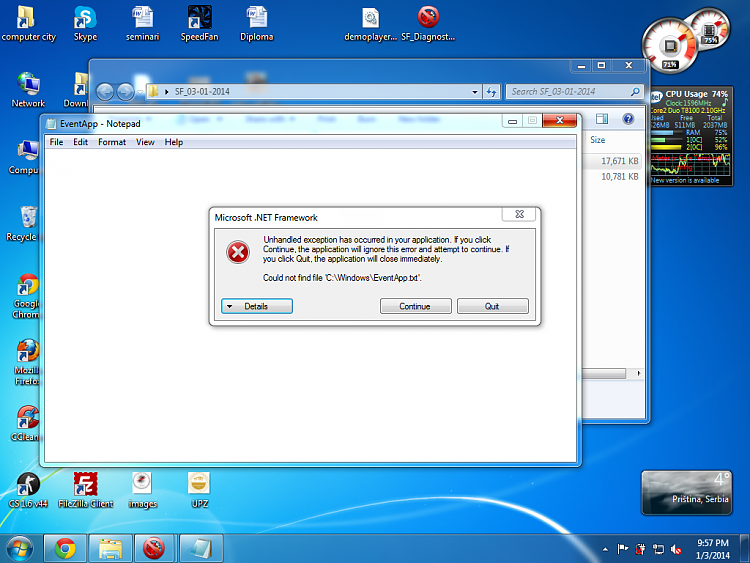The height and width of the screenshot is (563, 750).
Task: Launch SF_Diagnost desktop icon
Action: tap(428, 24)
